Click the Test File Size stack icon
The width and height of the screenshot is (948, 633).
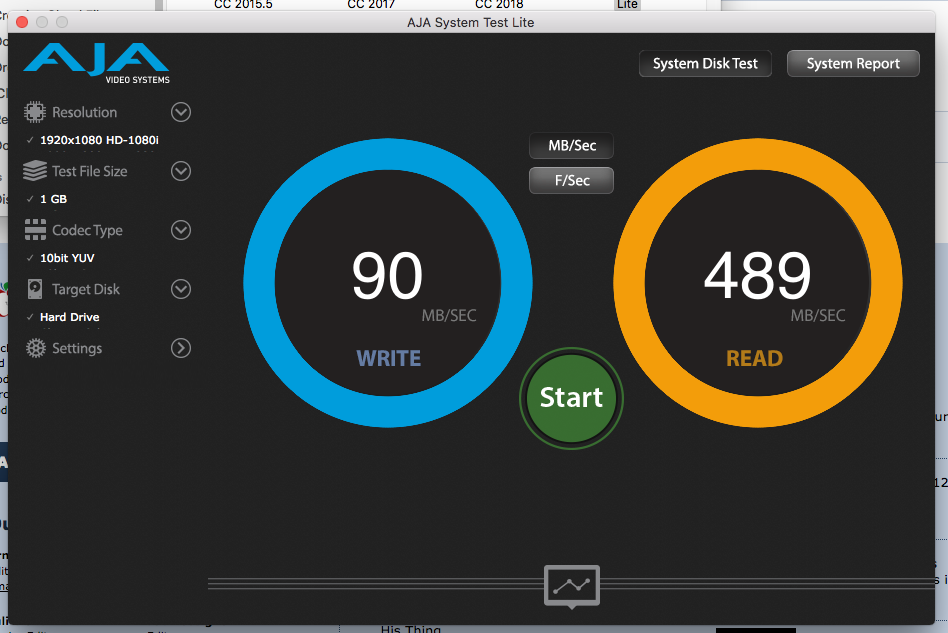click(x=35, y=171)
